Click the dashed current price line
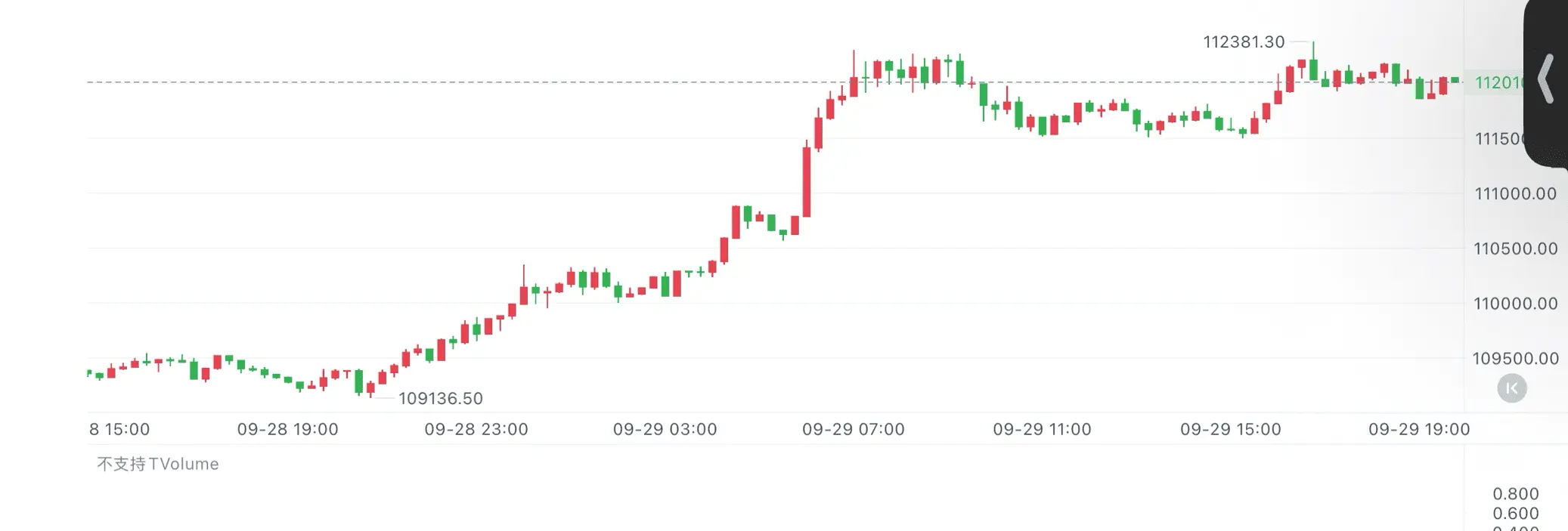Screen dimensions: 1568x531 [775, 82]
